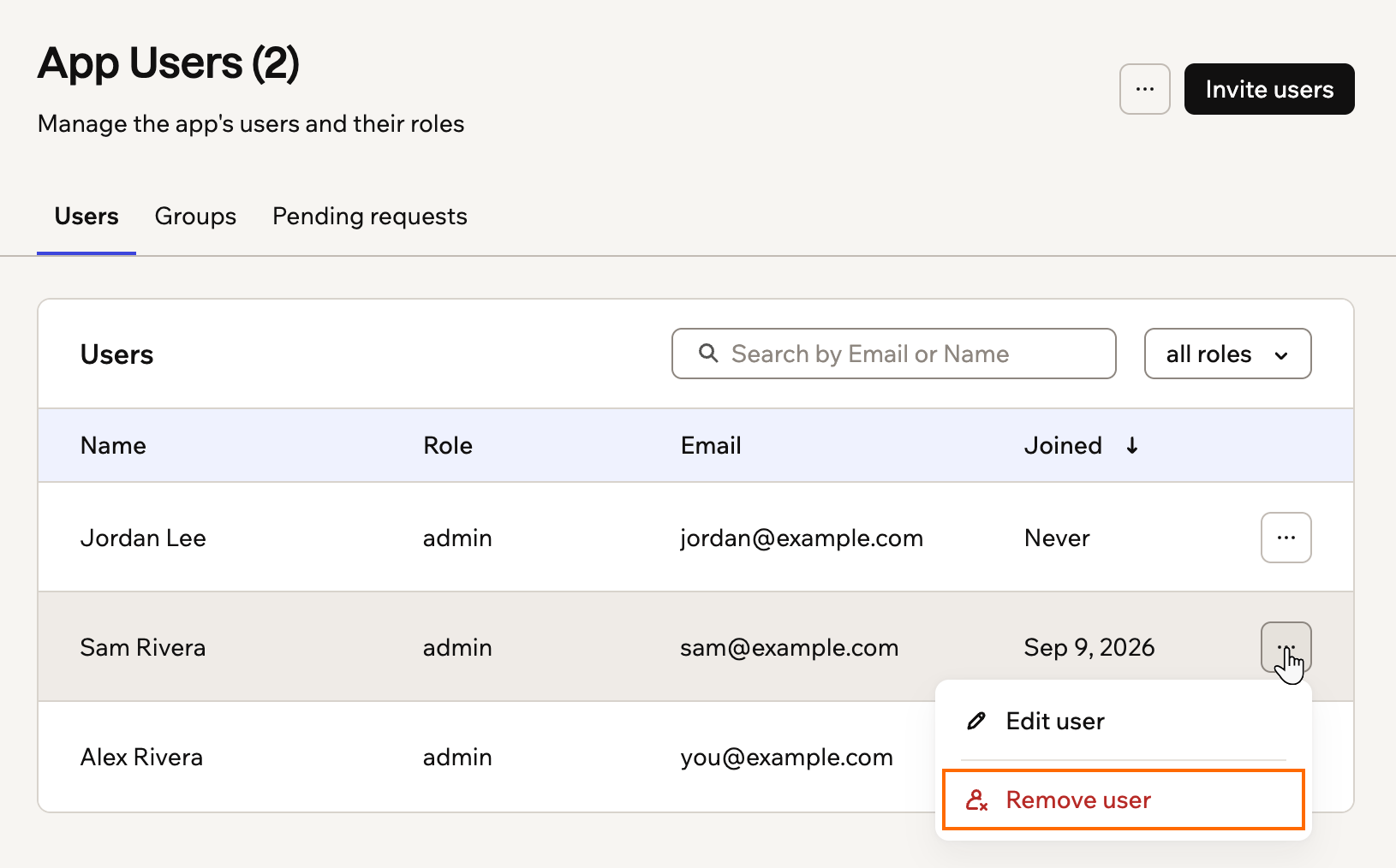Click the remove-person icon beside Remove user
Image resolution: width=1396 pixels, height=868 pixels.
coord(976,800)
